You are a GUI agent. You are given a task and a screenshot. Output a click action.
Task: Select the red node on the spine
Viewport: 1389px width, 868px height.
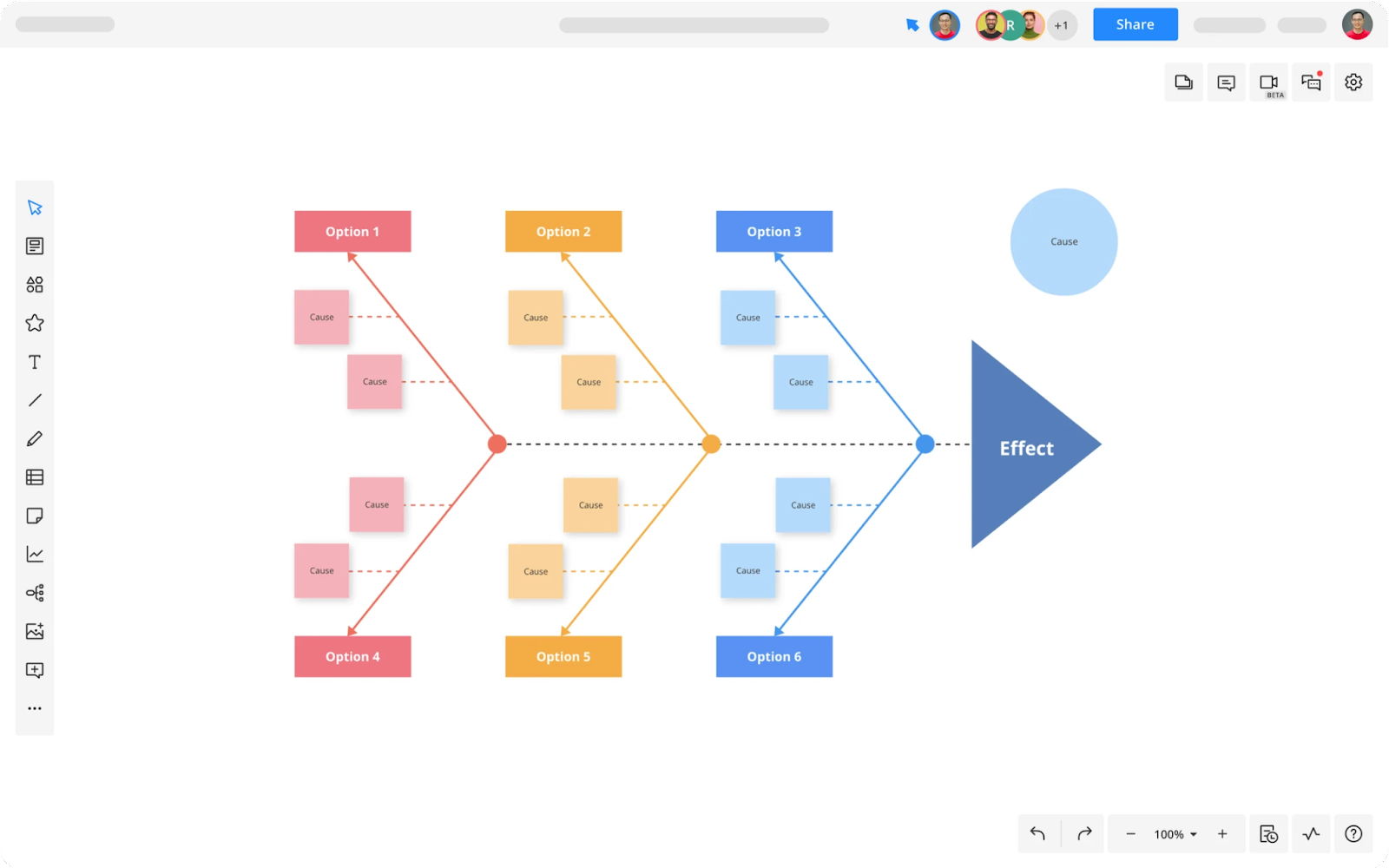(497, 444)
